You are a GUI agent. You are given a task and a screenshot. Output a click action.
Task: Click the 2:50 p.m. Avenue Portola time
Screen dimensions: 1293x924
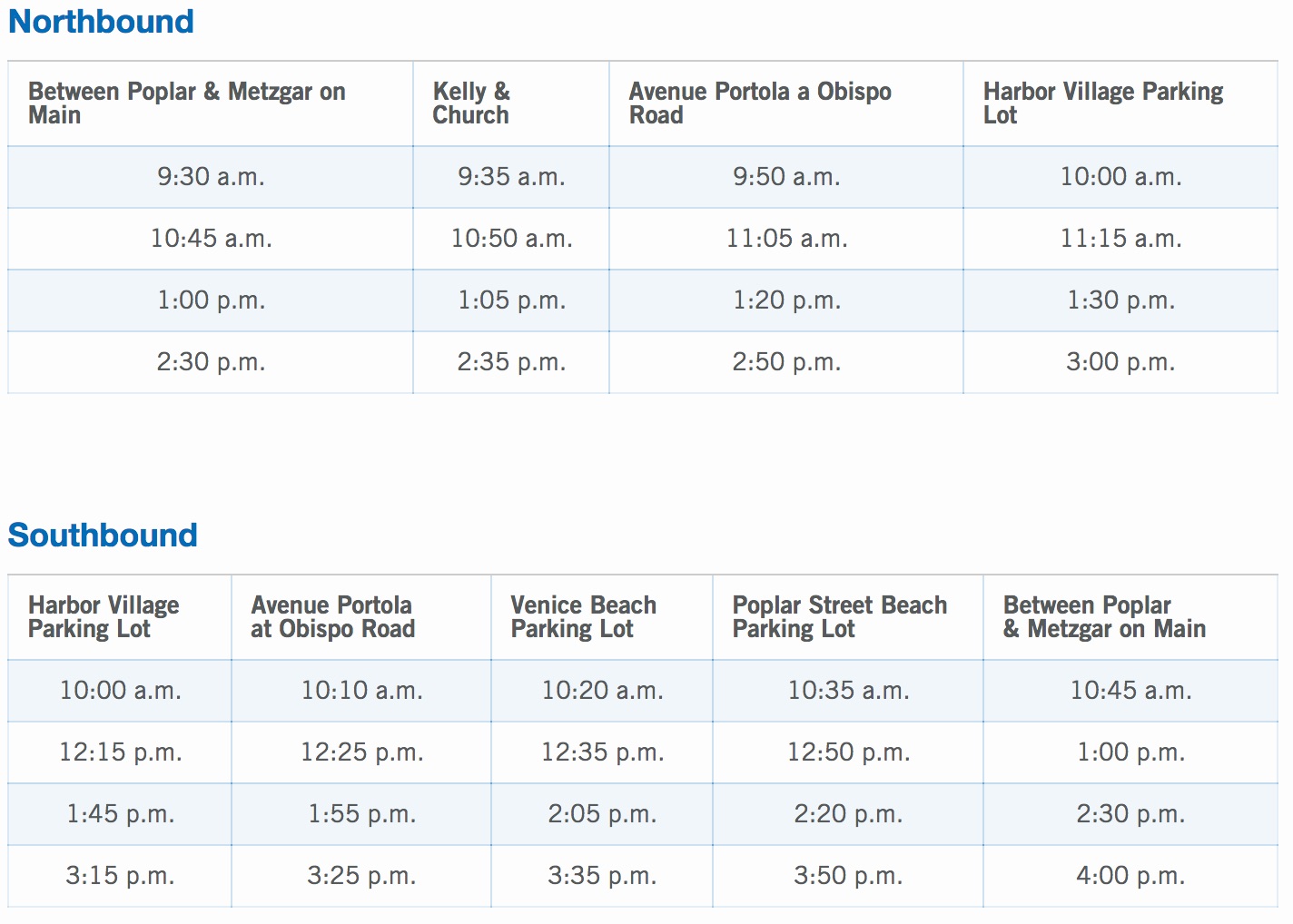(786, 362)
